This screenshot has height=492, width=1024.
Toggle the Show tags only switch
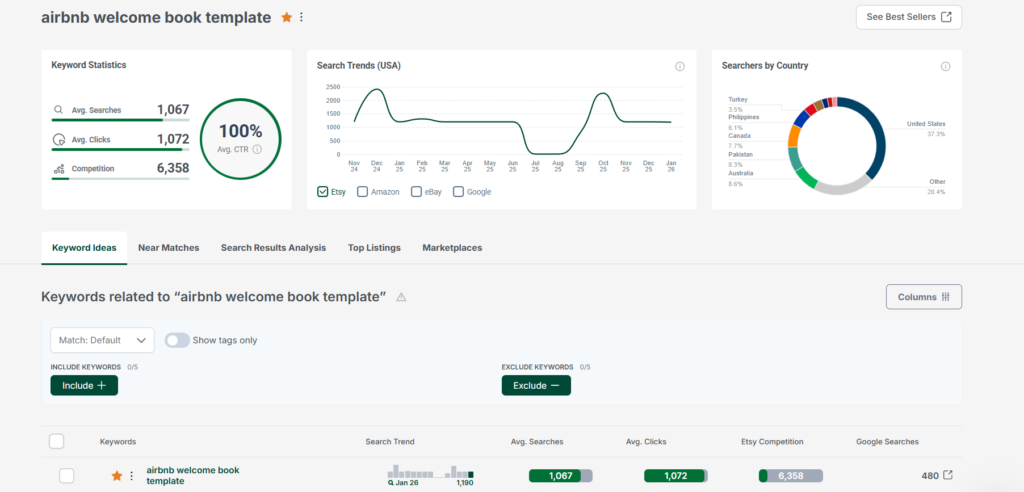[177, 340]
